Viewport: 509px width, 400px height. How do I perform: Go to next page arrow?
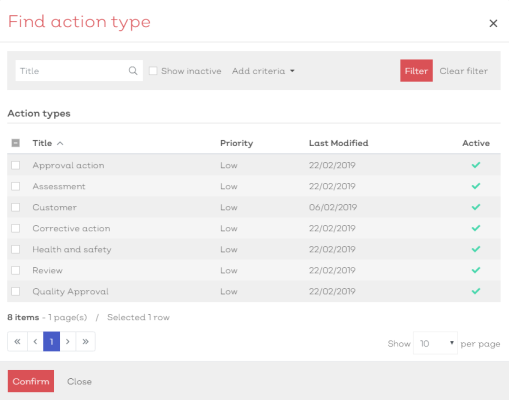click(x=68, y=341)
